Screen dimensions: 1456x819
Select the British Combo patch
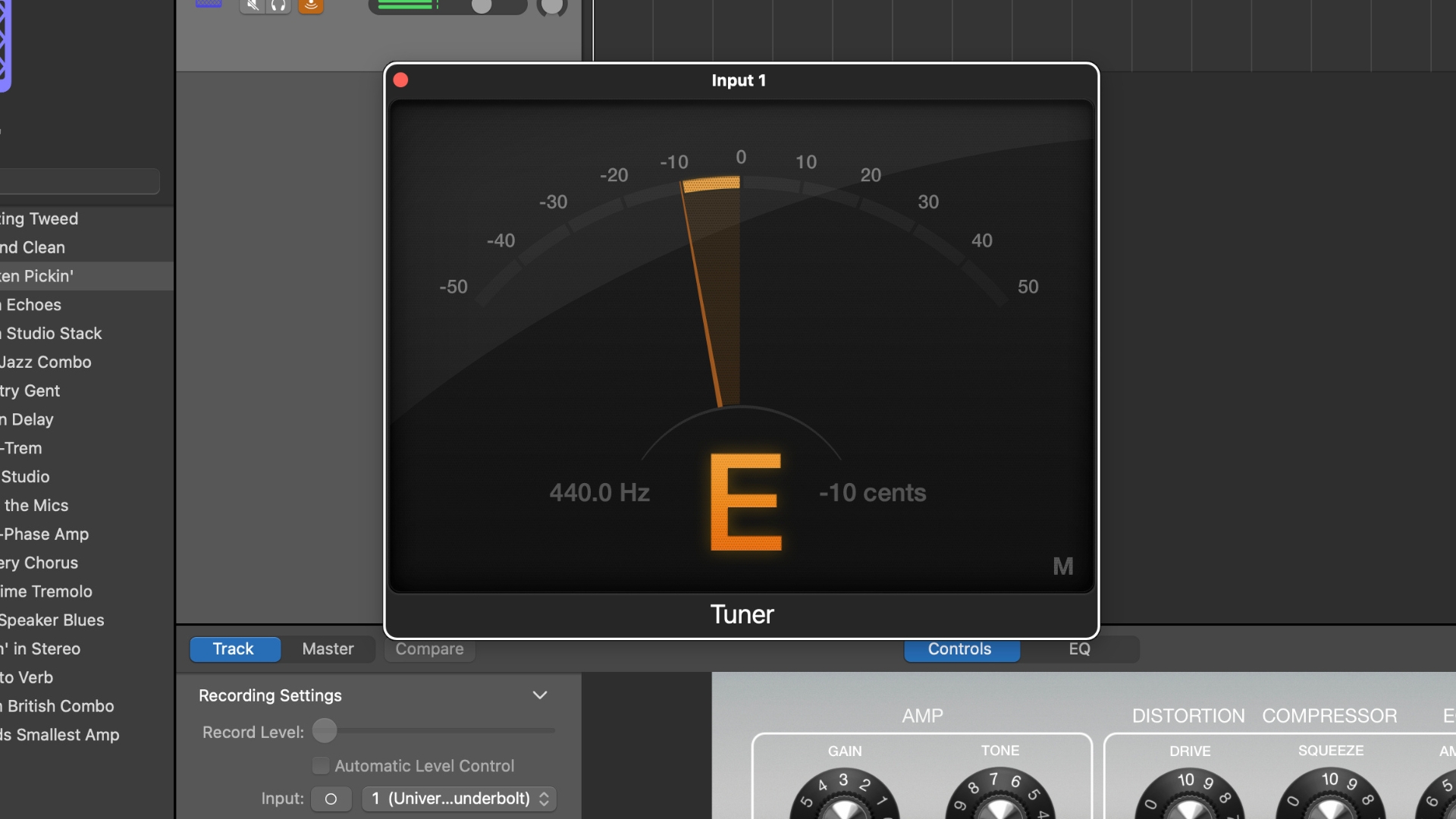[86, 706]
